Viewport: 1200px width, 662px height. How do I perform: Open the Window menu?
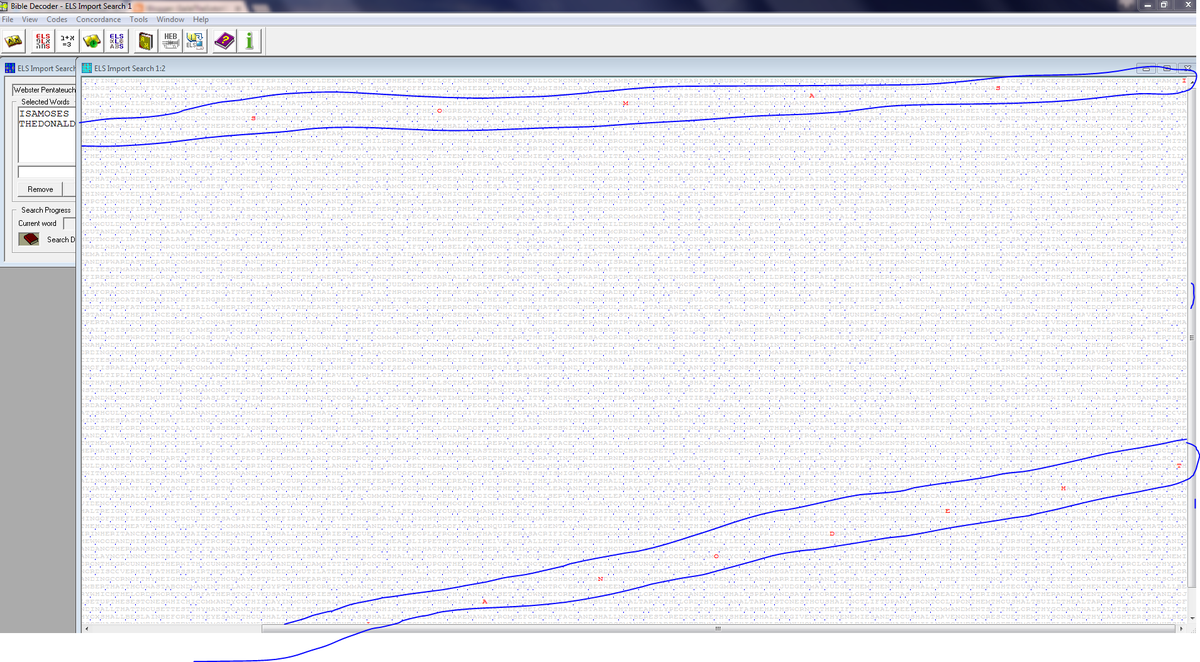click(x=170, y=19)
